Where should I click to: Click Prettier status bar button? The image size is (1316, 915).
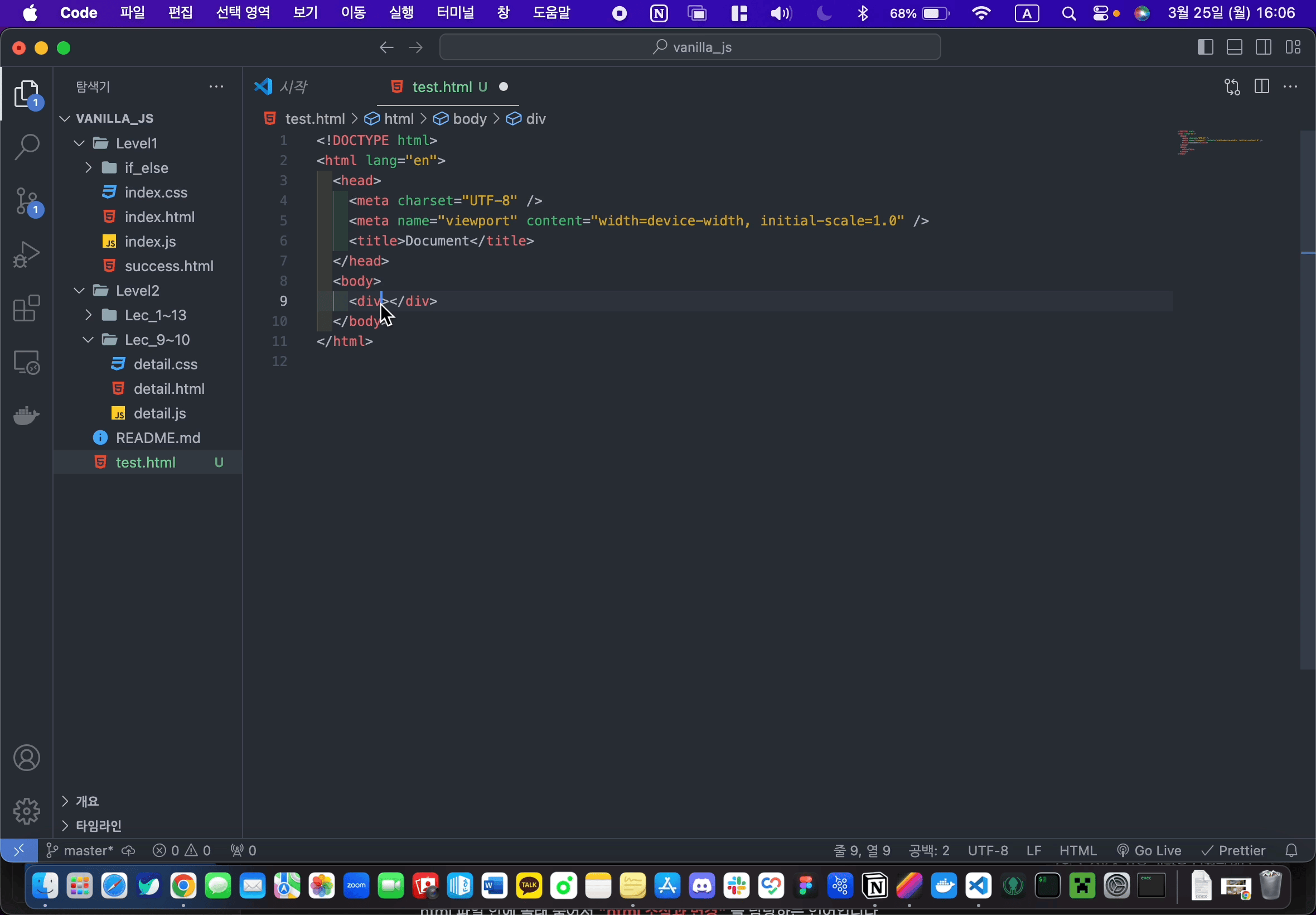[x=1233, y=850]
